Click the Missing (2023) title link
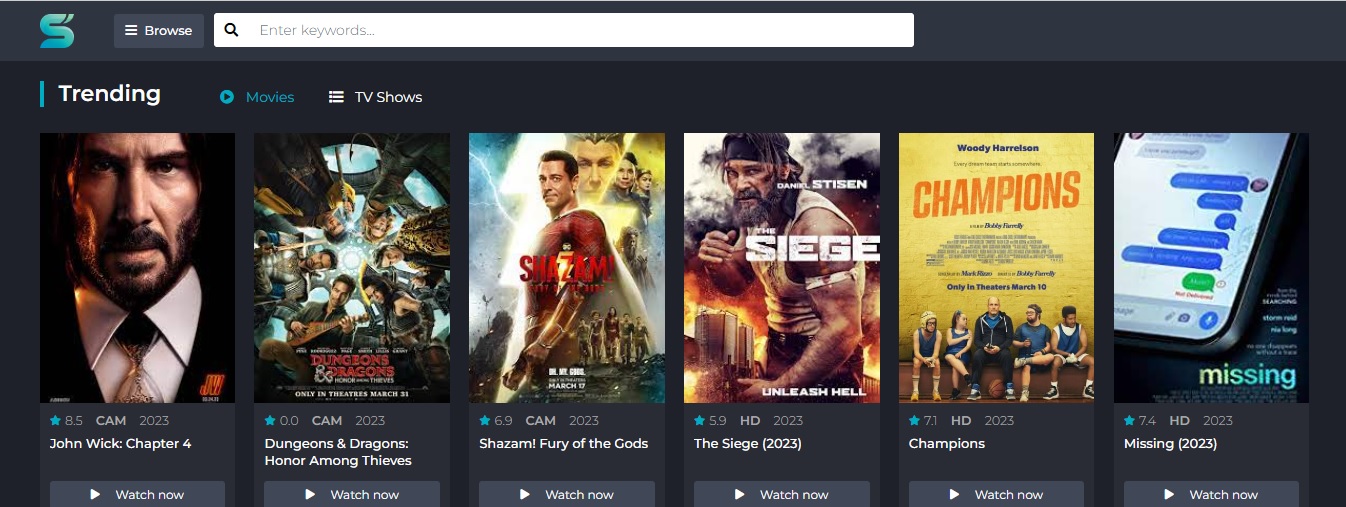Viewport: 1346px width, 507px height. (1170, 443)
